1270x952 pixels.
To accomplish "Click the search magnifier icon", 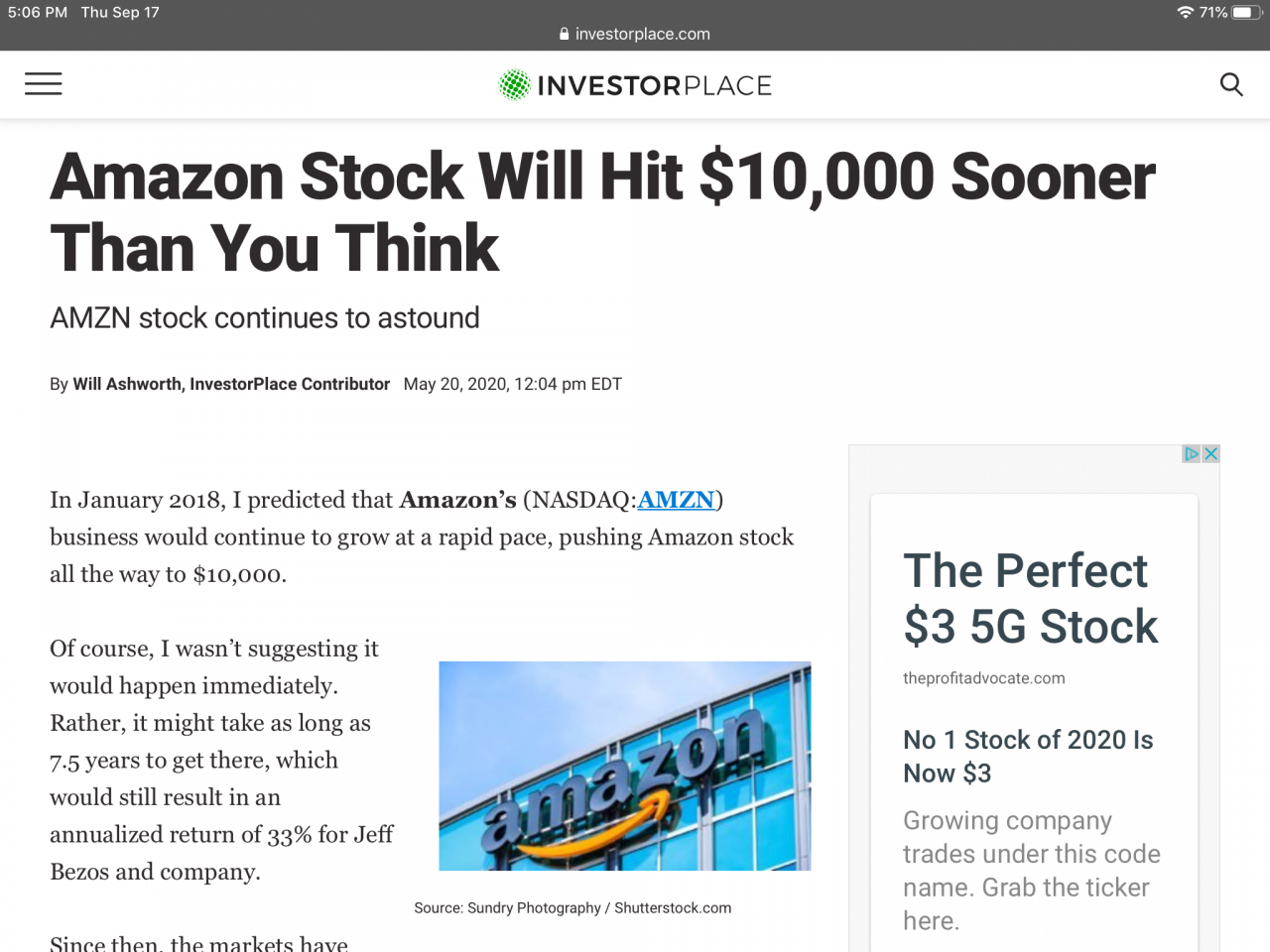I will click(1230, 84).
